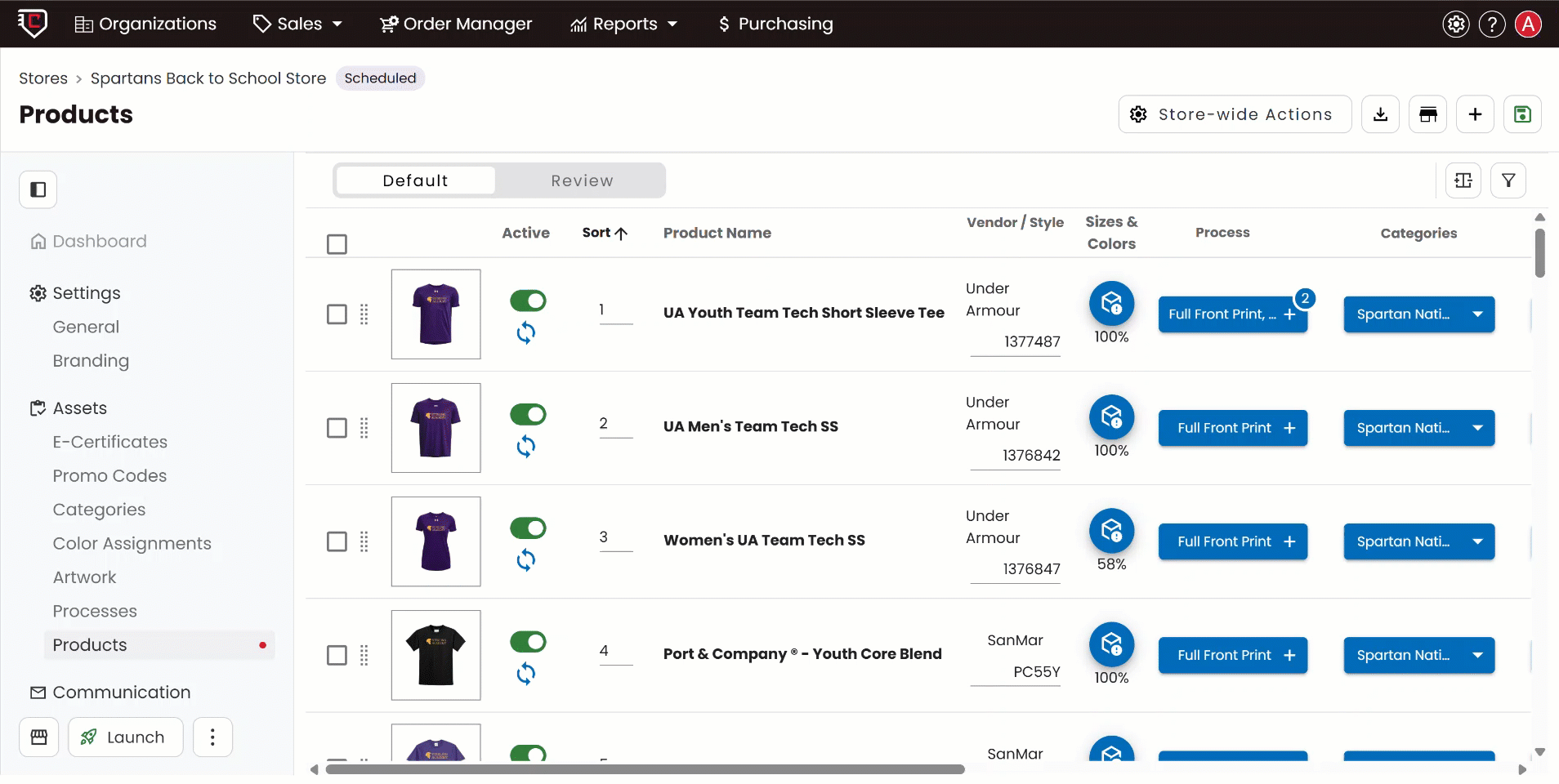Image resolution: width=1559 pixels, height=784 pixels.
Task: Click the download icon near Store-wide Actions
Action: [1380, 114]
